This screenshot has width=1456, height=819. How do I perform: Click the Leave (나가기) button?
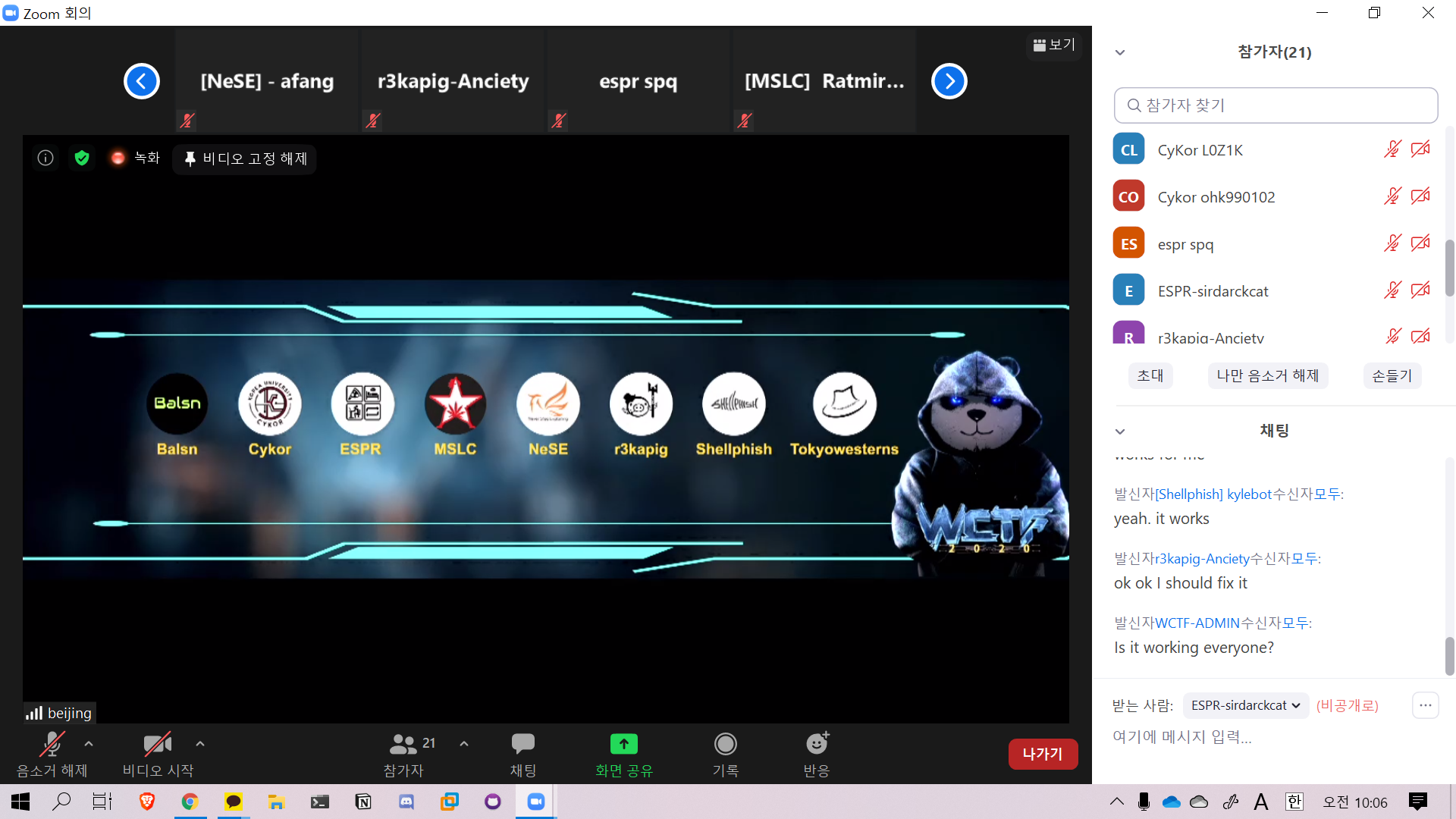(1042, 754)
